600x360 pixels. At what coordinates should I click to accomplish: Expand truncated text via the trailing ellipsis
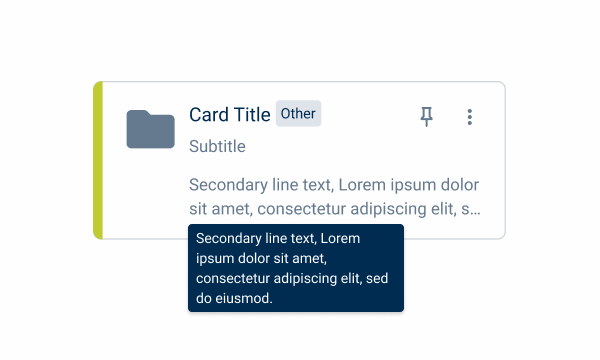click(x=476, y=212)
